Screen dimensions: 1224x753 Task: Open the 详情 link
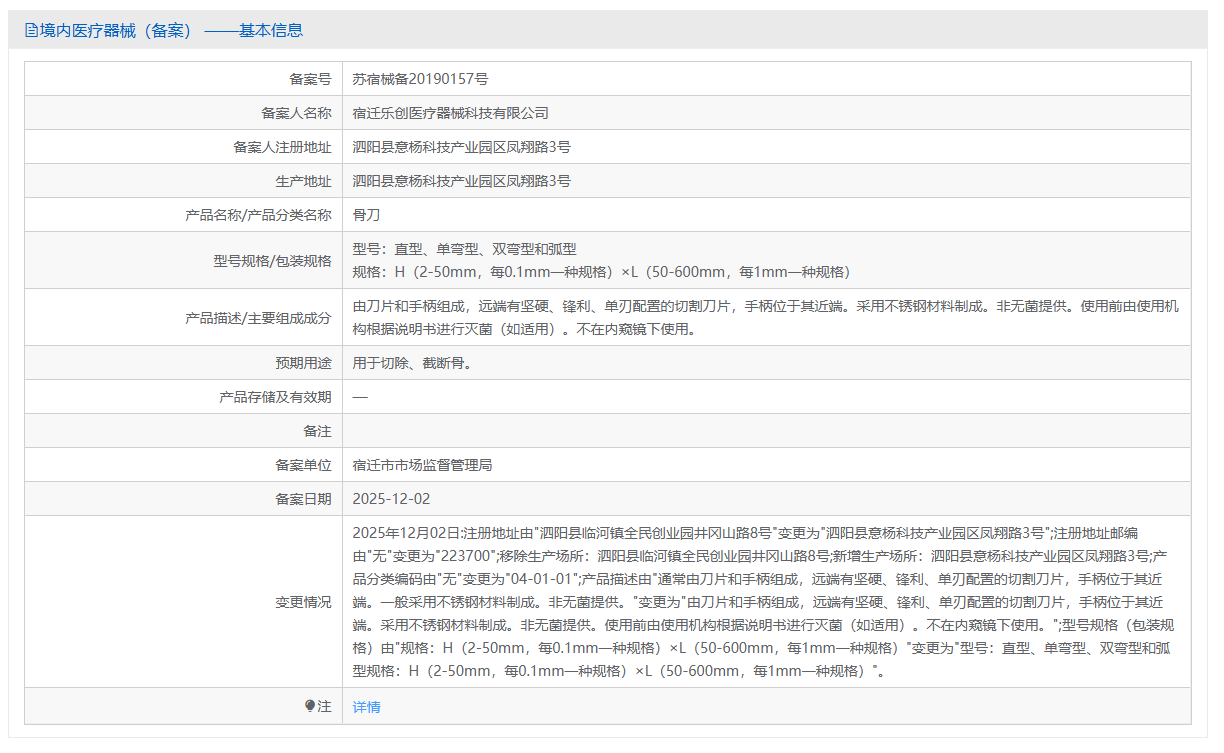(367, 707)
